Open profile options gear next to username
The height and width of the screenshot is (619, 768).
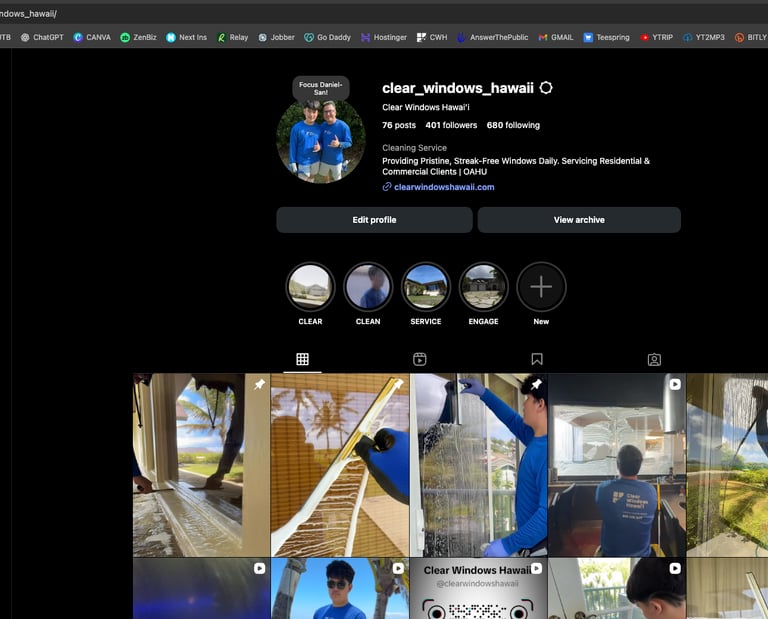[x=546, y=88]
